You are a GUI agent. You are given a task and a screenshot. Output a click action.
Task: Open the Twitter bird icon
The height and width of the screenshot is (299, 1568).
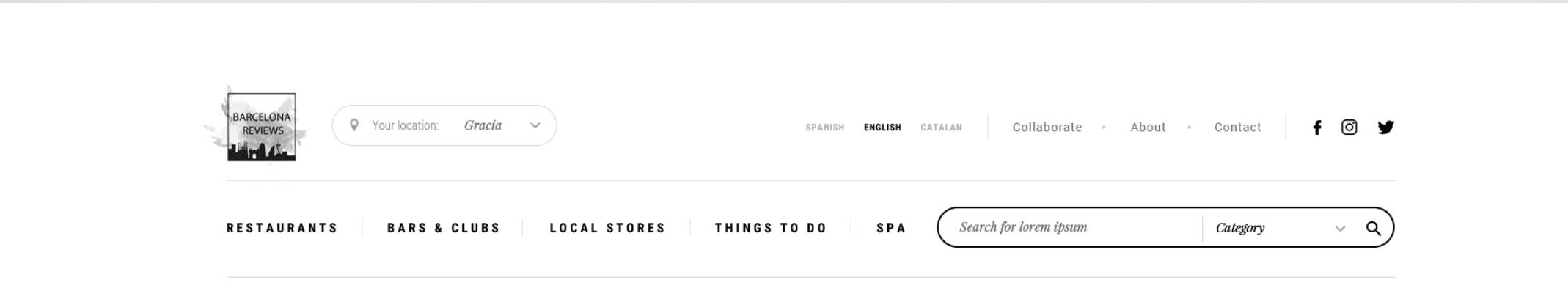(1385, 128)
